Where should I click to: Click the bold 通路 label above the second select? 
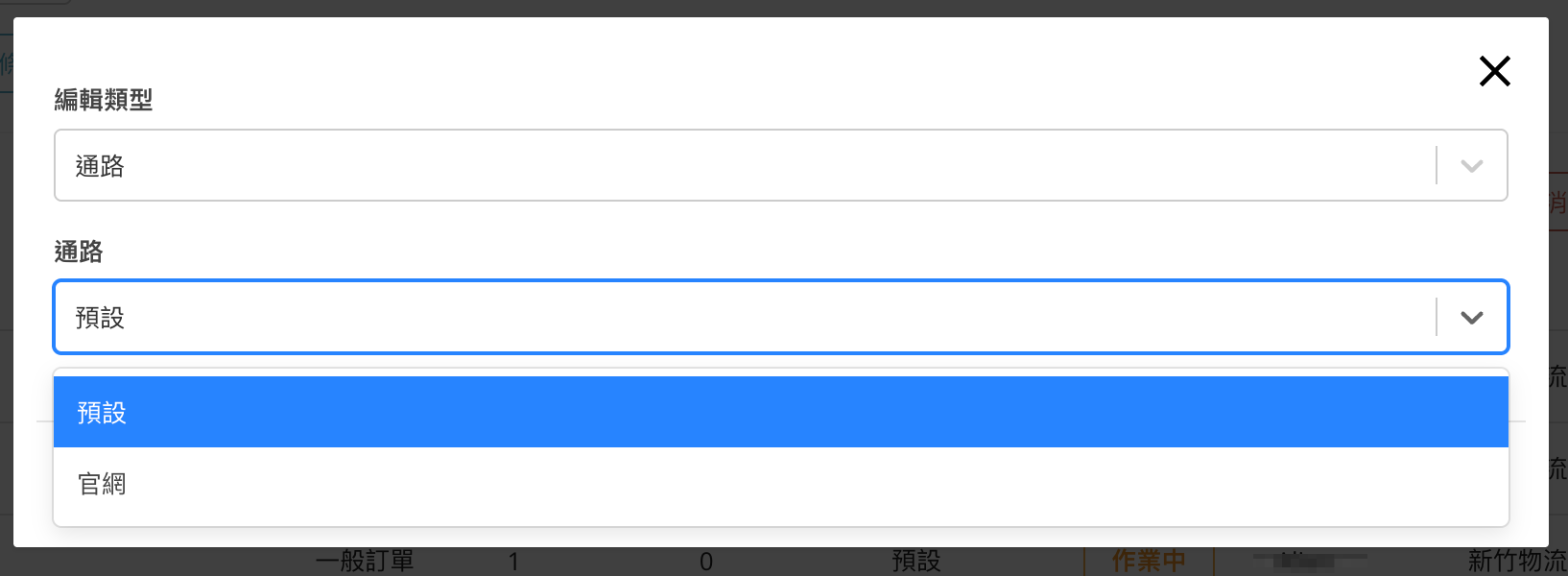tap(79, 252)
